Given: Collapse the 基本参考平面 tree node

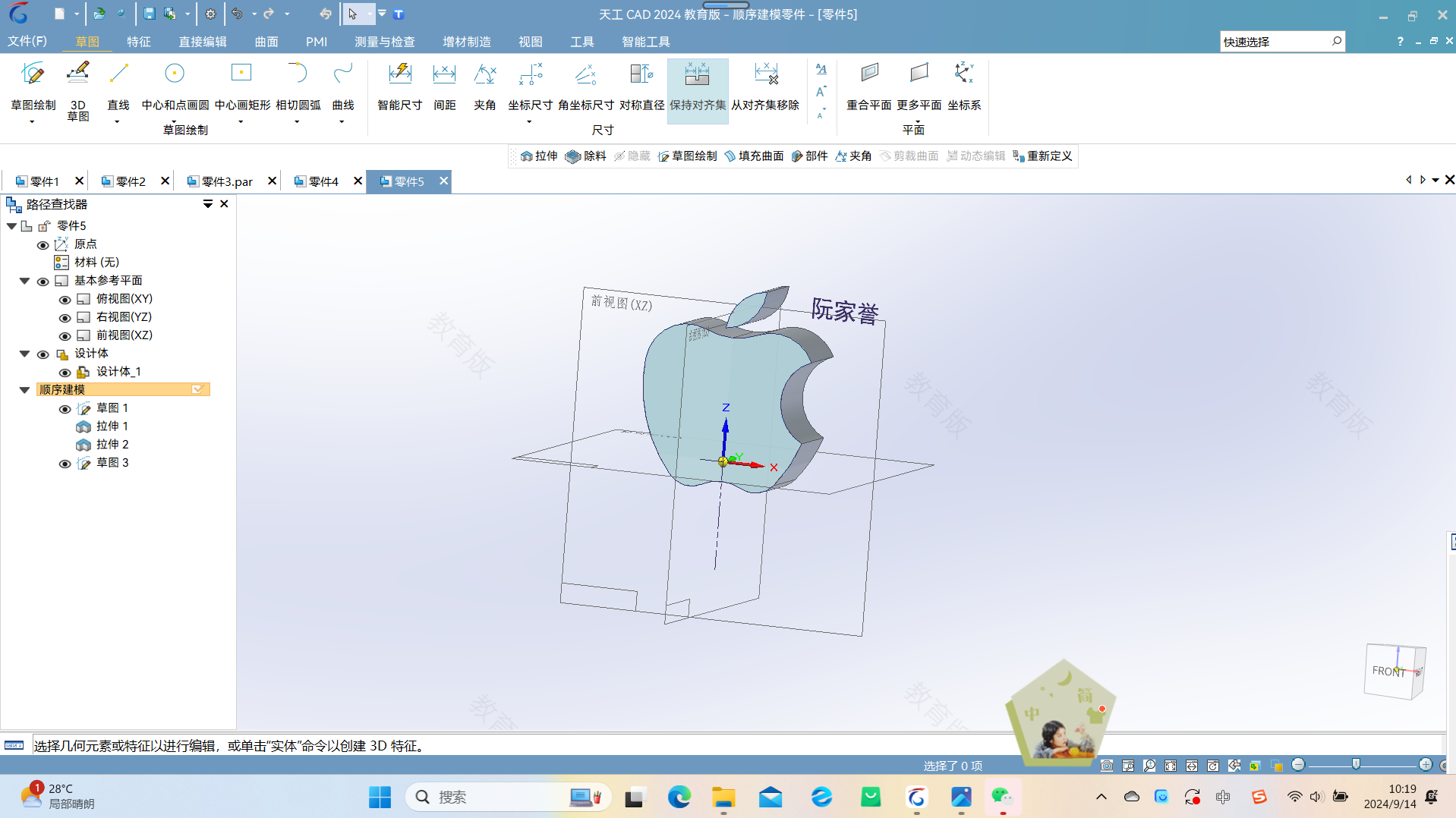Looking at the screenshot, I should tap(24, 281).
